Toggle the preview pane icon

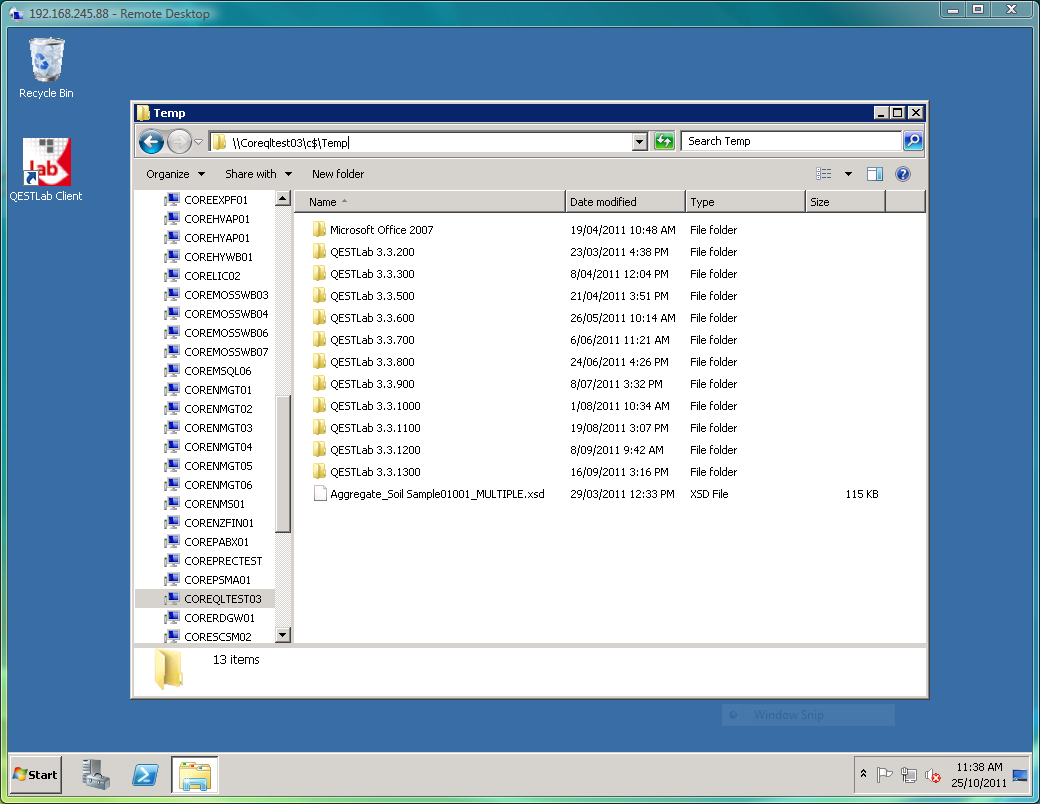[x=874, y=174]
